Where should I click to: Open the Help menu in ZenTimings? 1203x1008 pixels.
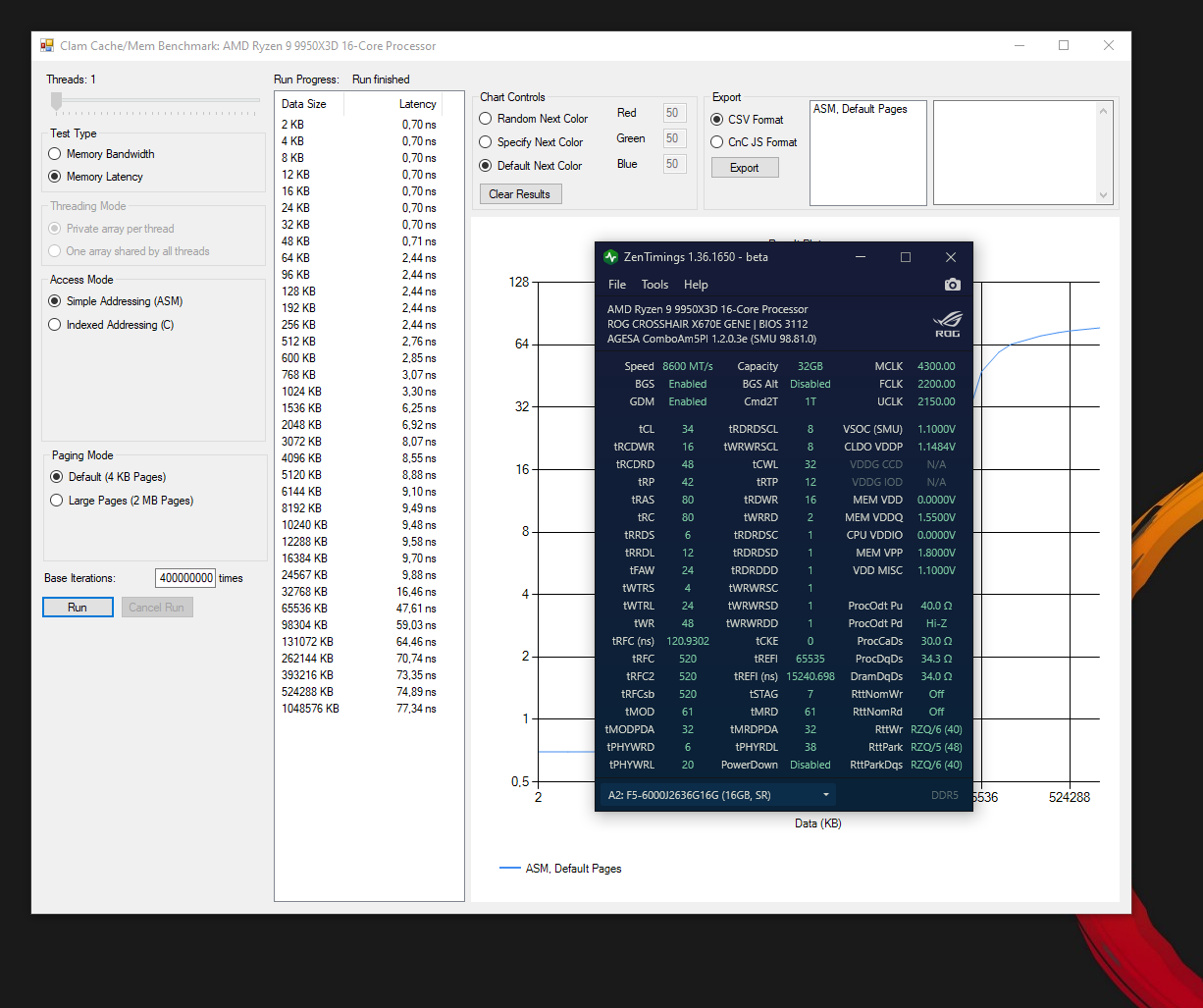point(696,285)
